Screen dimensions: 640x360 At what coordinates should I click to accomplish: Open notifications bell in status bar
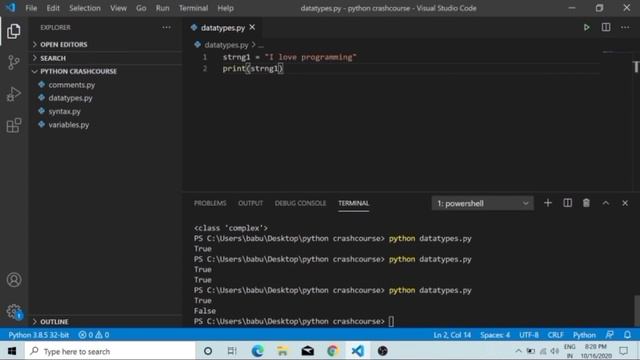[x=627, y=335]
